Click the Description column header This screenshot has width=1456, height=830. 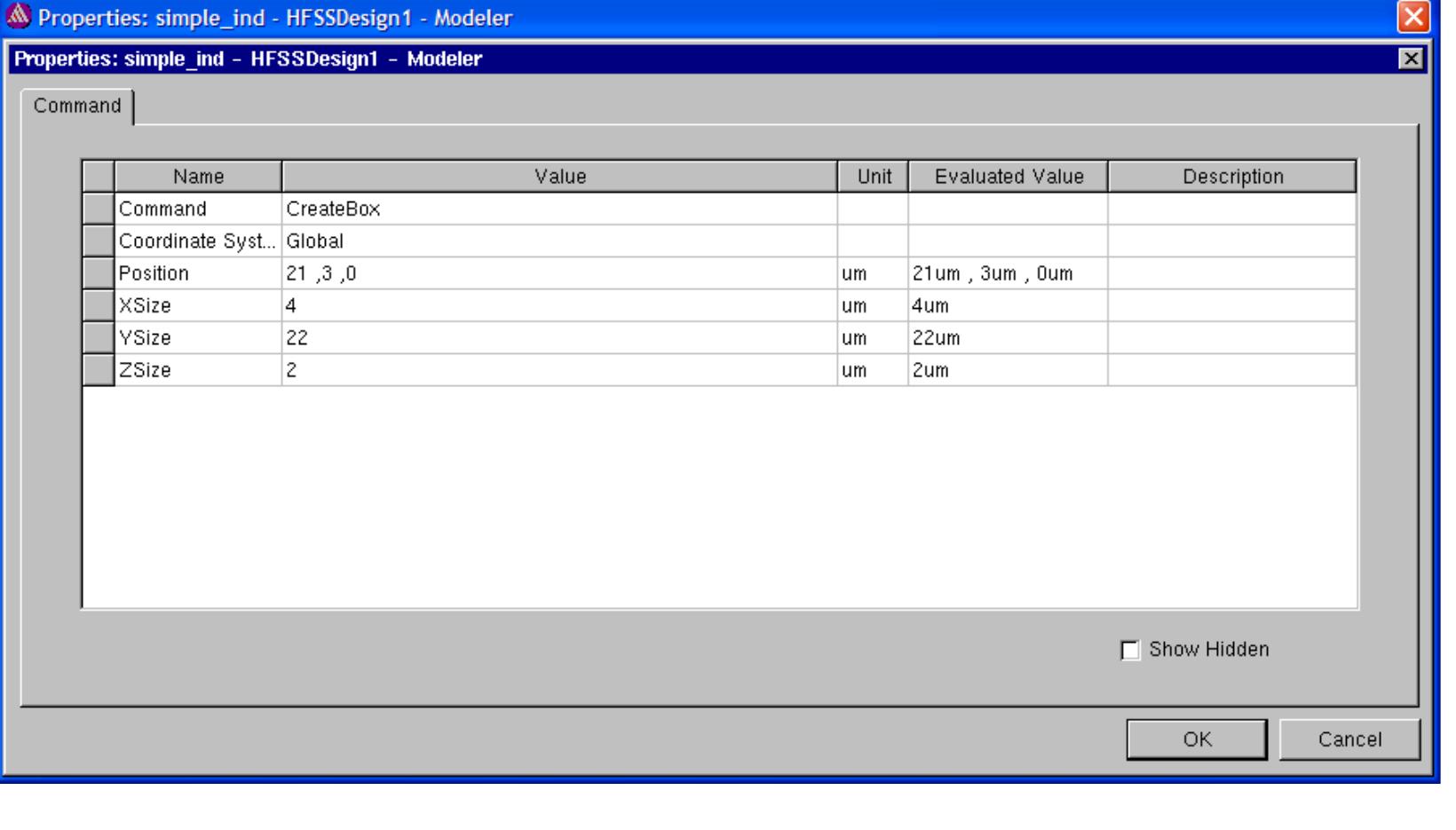(1232, 177)
